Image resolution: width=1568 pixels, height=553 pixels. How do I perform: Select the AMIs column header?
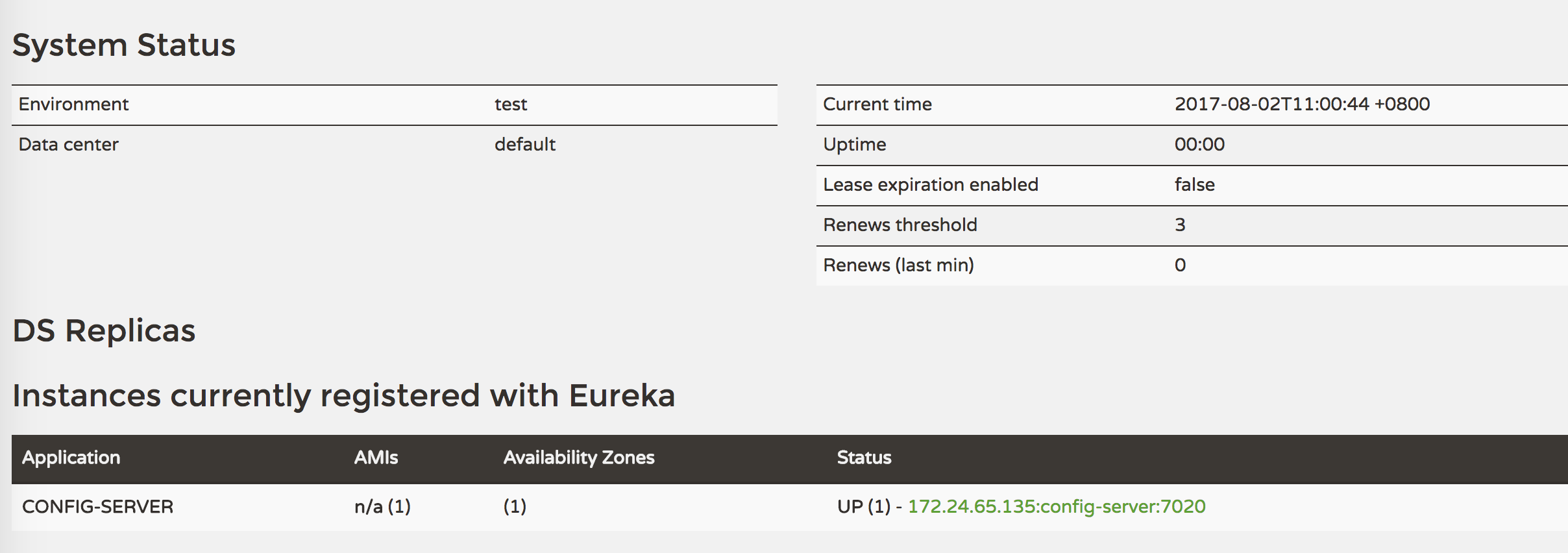click(376, 458)
